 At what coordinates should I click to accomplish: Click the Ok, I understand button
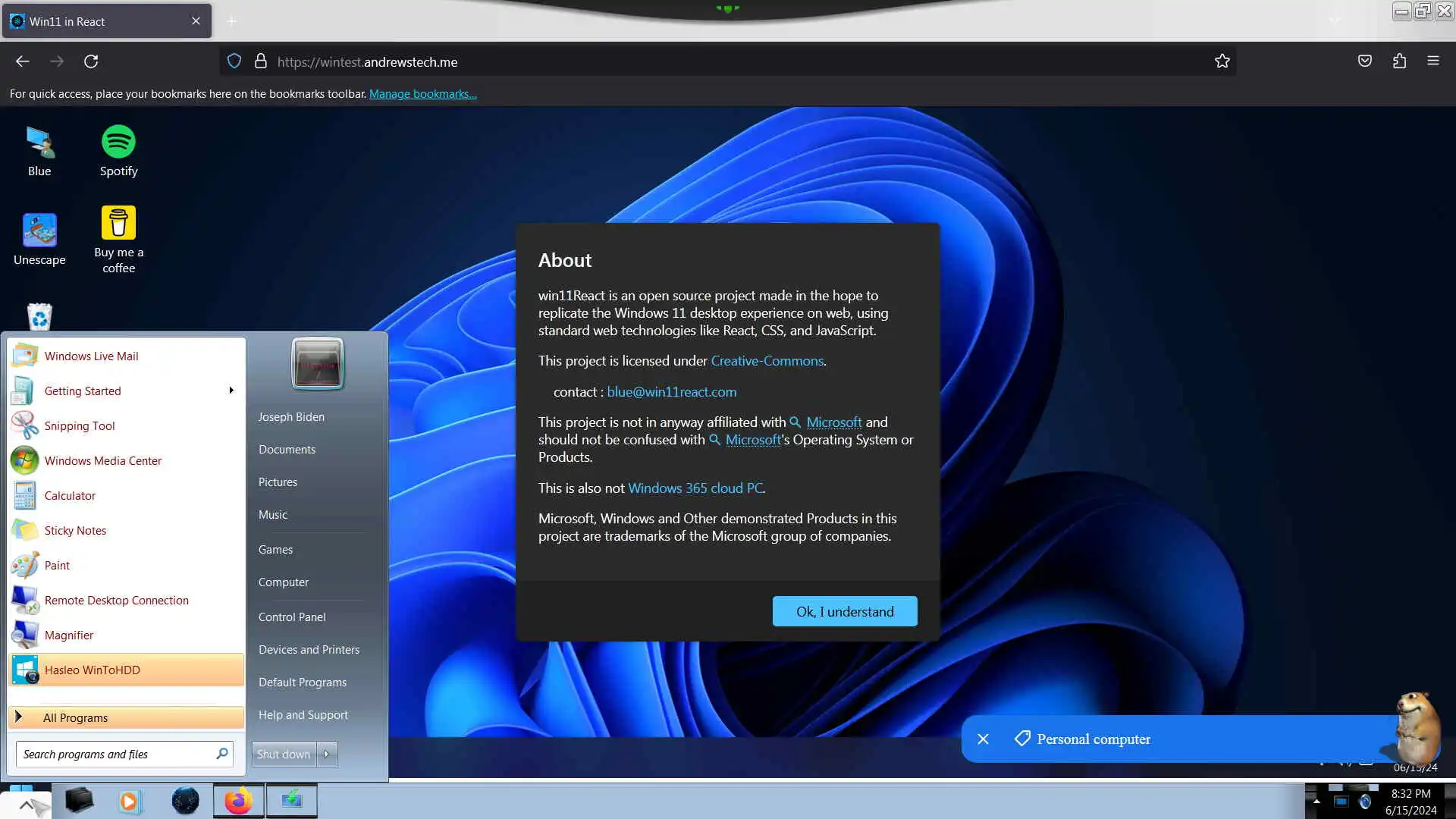[844, 611]
